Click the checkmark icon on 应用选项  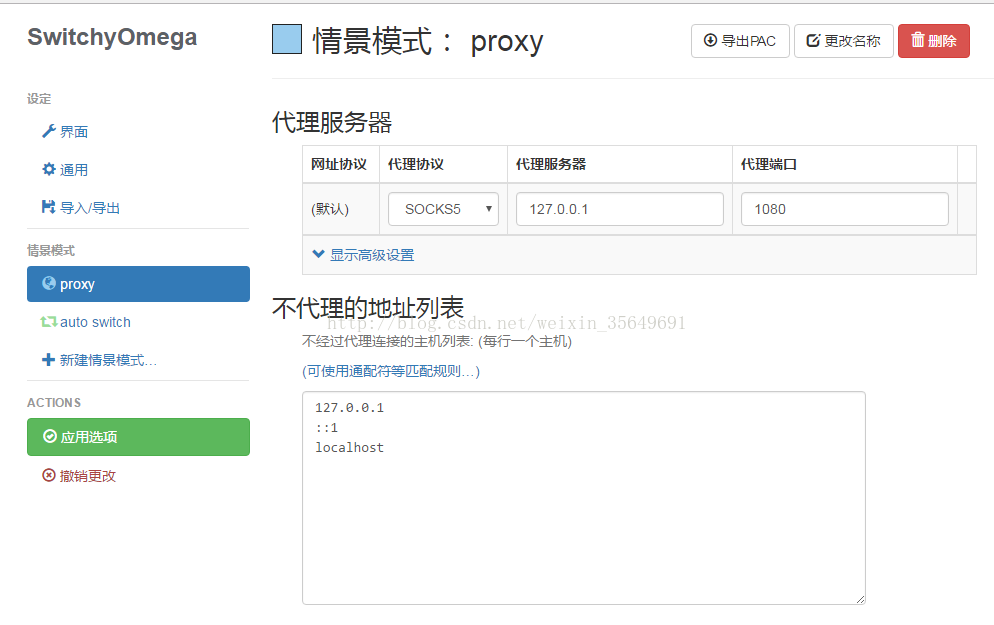pyautogui.click(x=50, y=436)
